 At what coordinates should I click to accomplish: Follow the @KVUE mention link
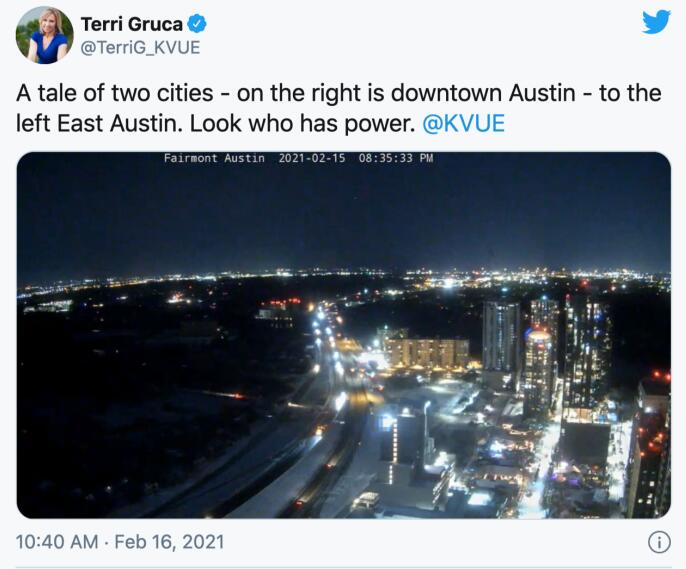(x=463, y=123)
